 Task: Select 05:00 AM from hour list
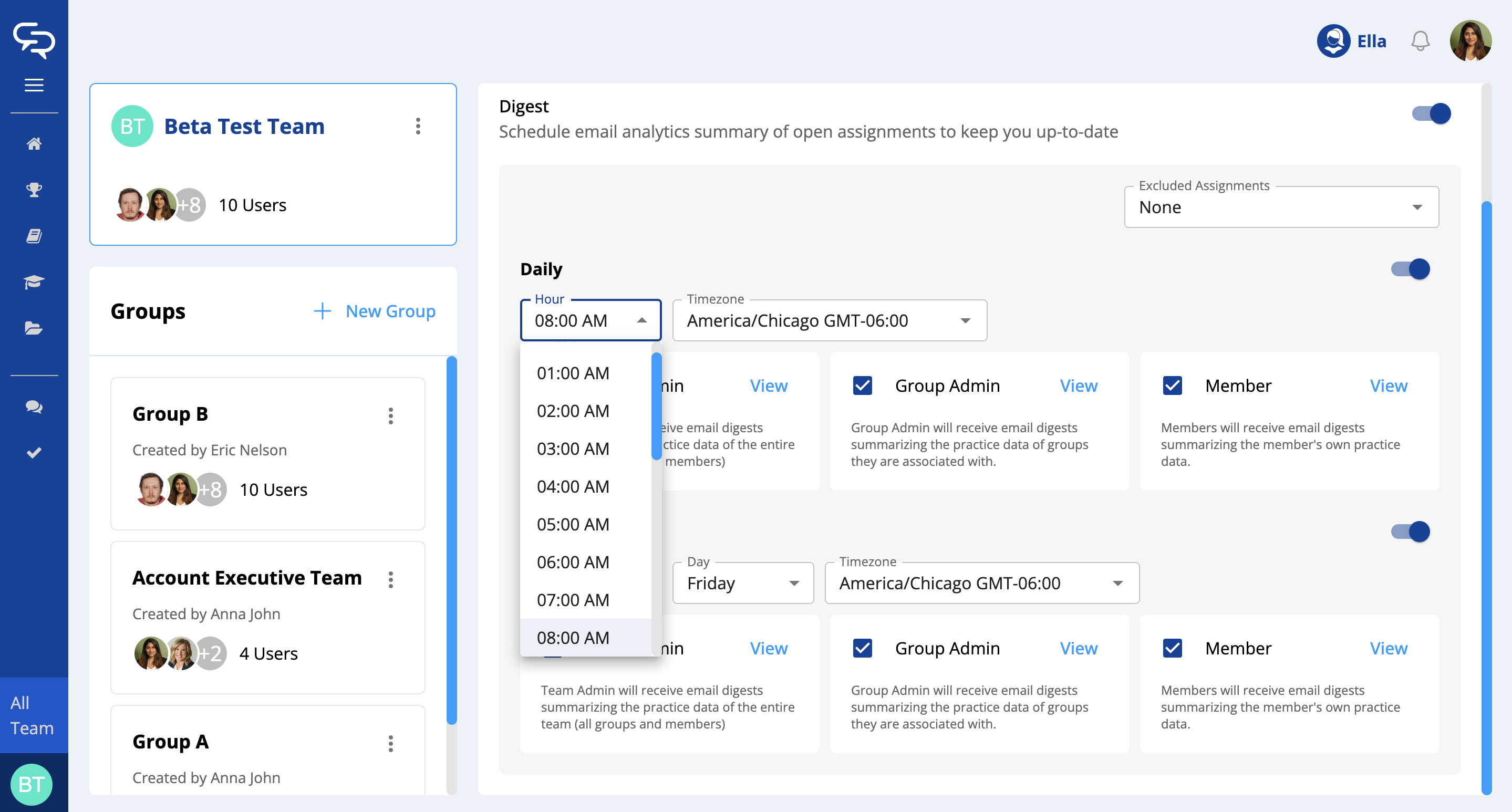coord(573,525)
